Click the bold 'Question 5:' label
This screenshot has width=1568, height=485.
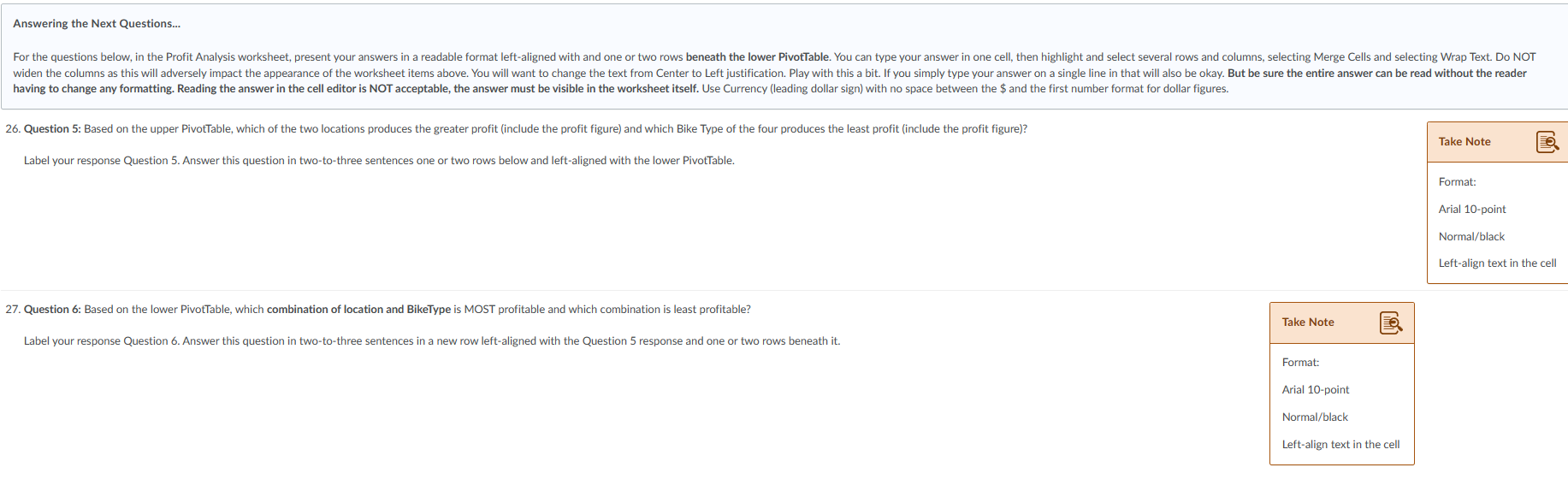pos(52,129)
